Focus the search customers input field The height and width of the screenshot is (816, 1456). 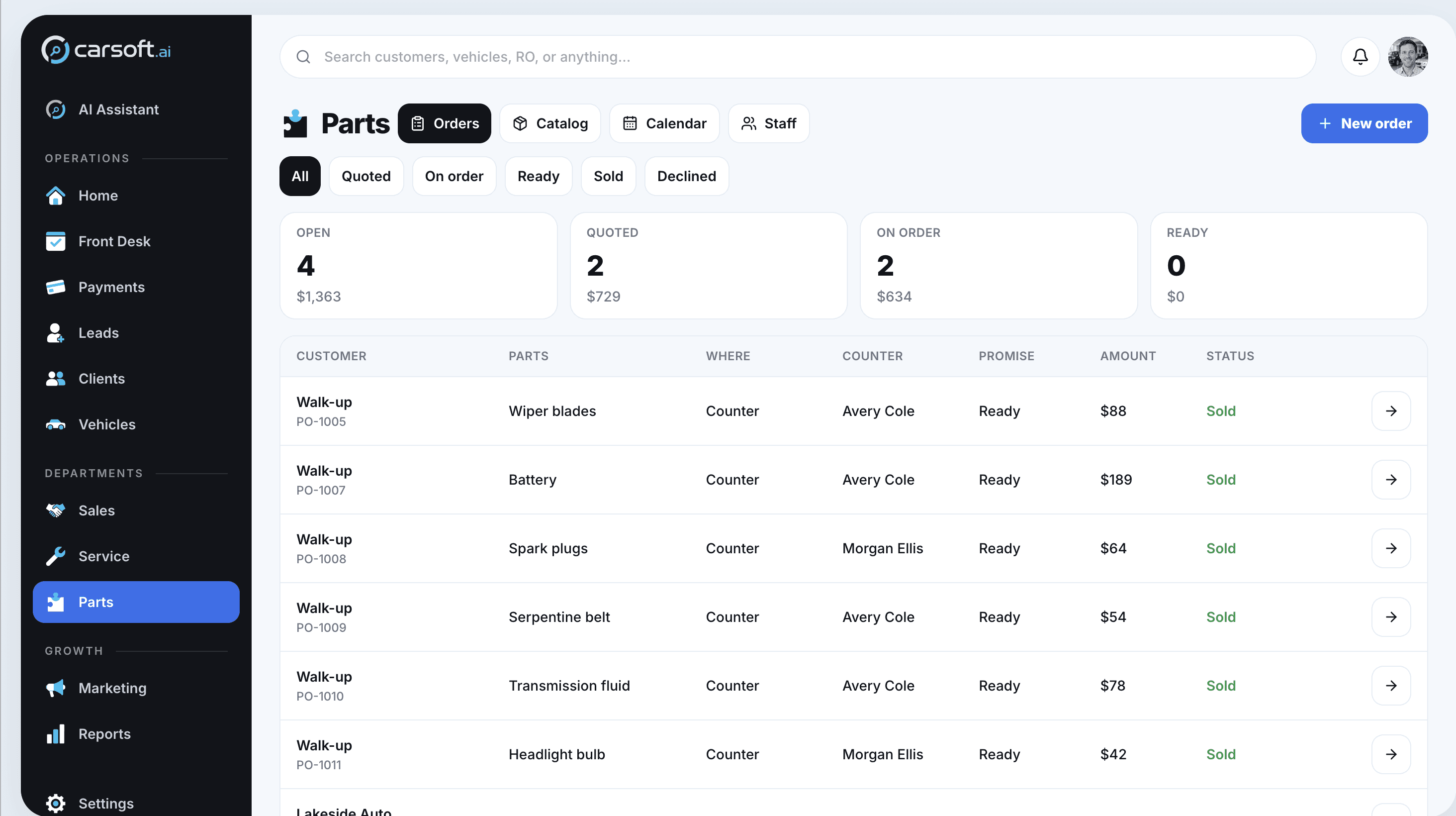point(798,57)
